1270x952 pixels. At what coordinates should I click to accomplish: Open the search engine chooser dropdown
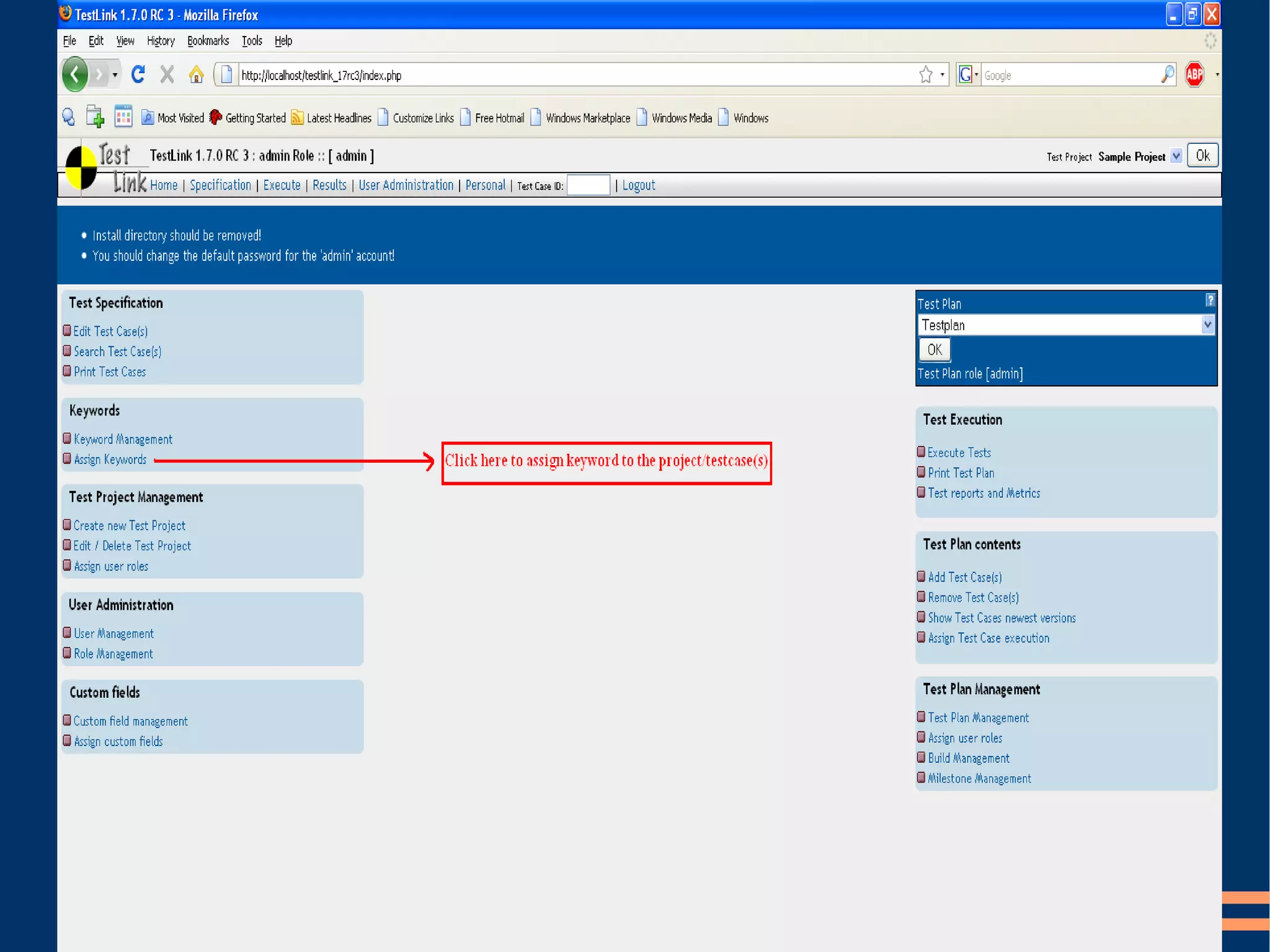pos(976,75)
